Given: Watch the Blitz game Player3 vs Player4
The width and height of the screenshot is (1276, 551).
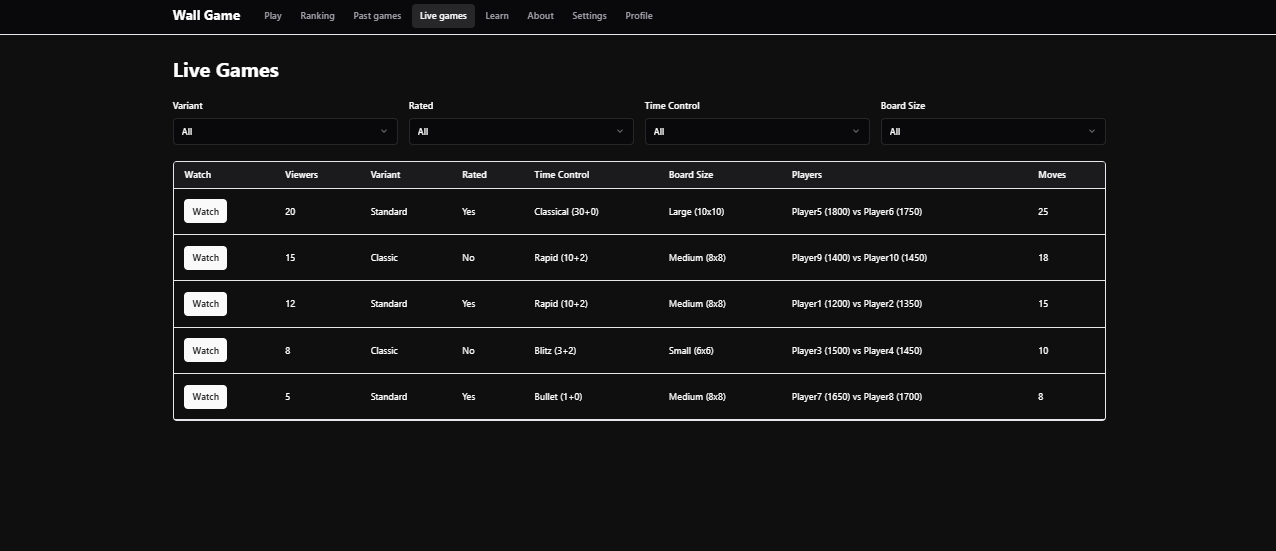Looking at the screenshot, I should tap(205, 350).
